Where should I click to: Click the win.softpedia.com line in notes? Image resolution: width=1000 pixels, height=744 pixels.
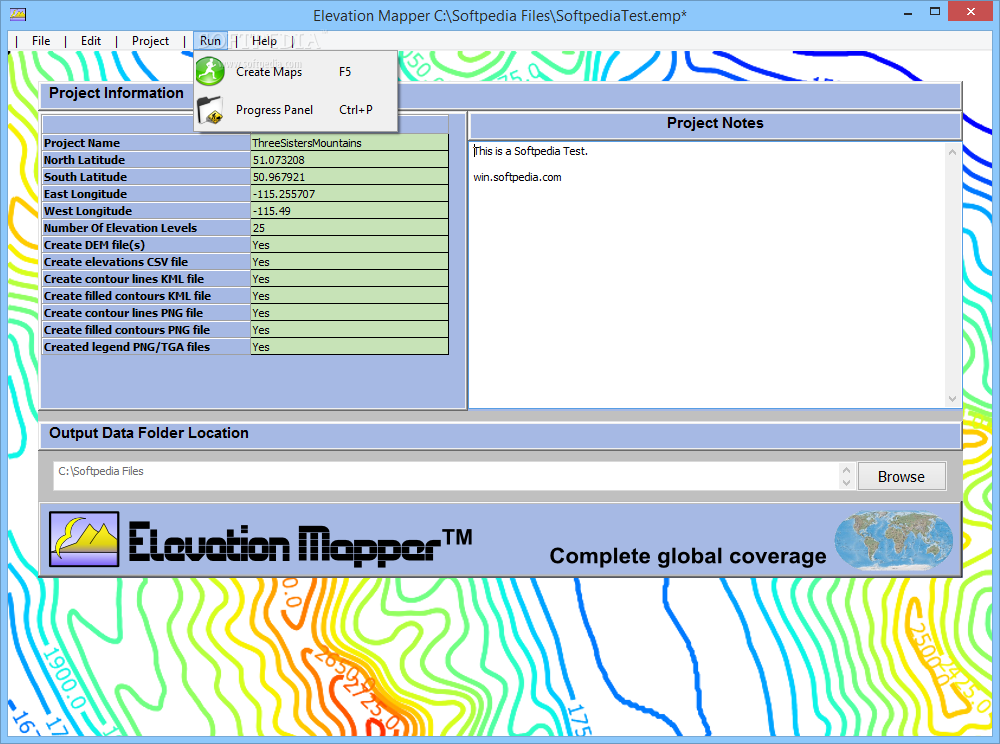coord(517,177)
